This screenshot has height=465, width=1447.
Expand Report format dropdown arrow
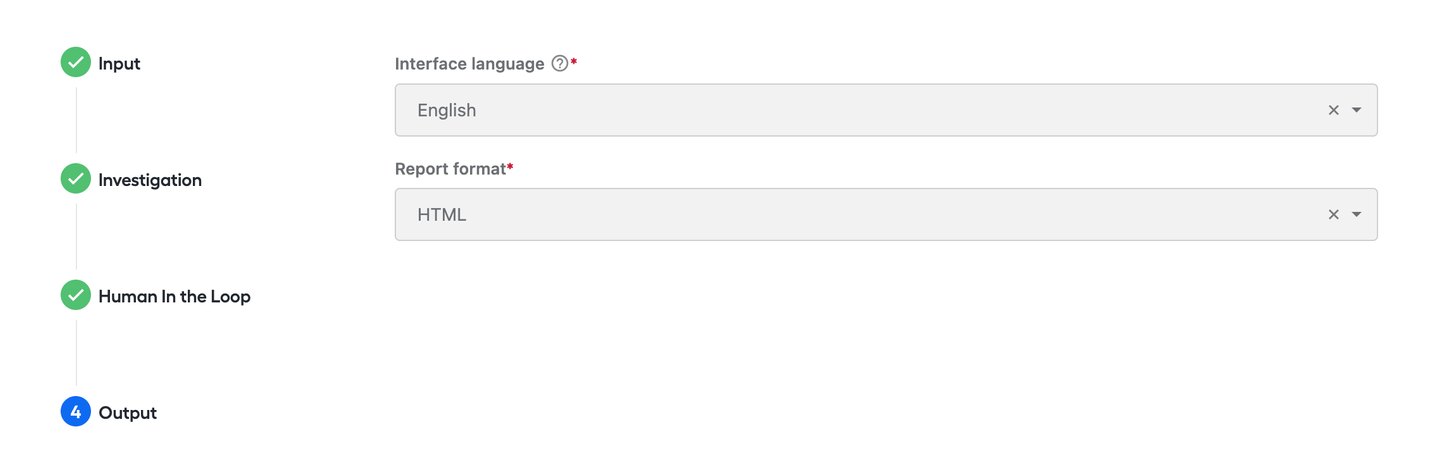[1357, 214]
